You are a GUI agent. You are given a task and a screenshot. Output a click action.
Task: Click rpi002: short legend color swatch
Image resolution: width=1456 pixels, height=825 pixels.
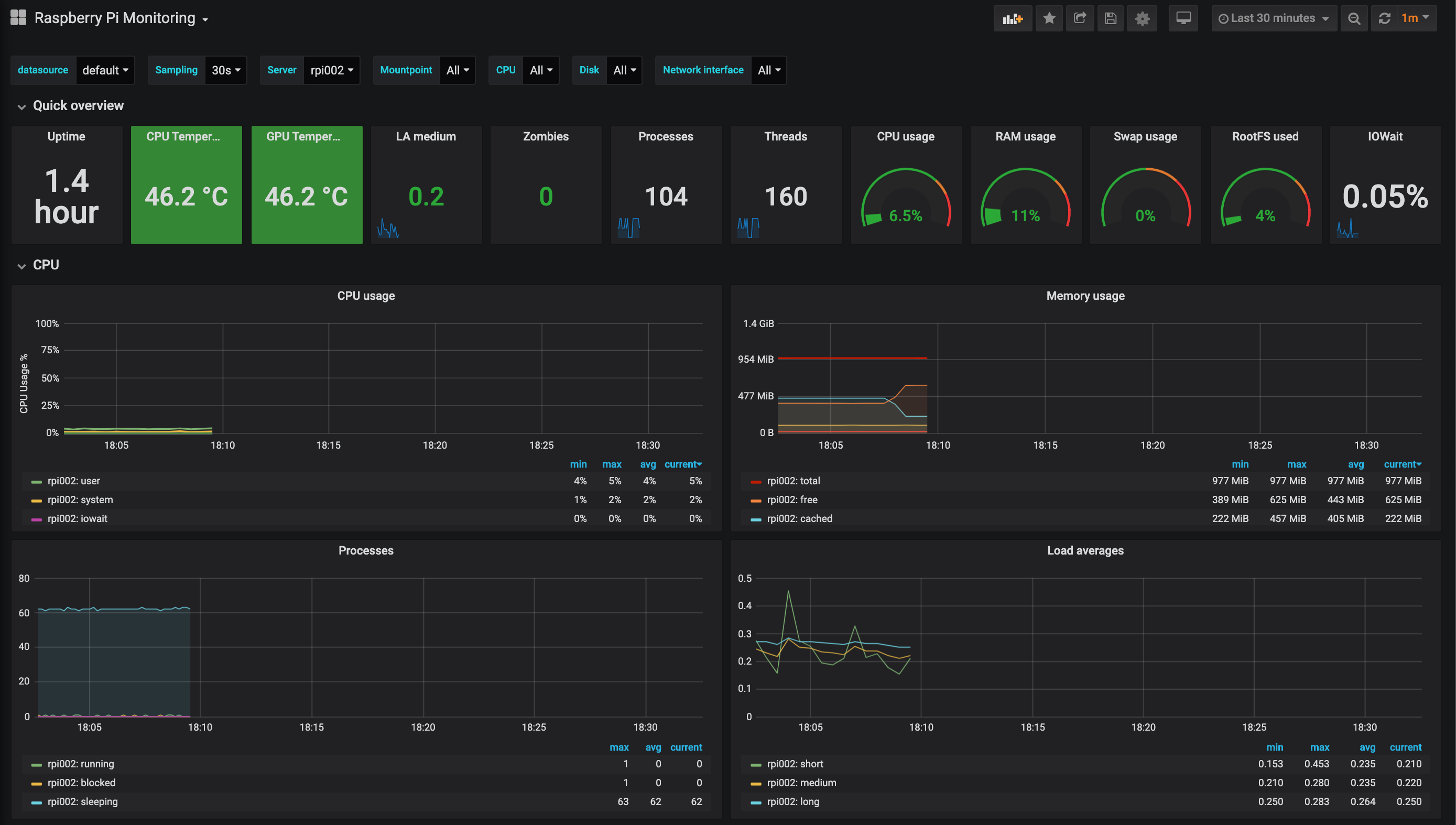point(755,765)
